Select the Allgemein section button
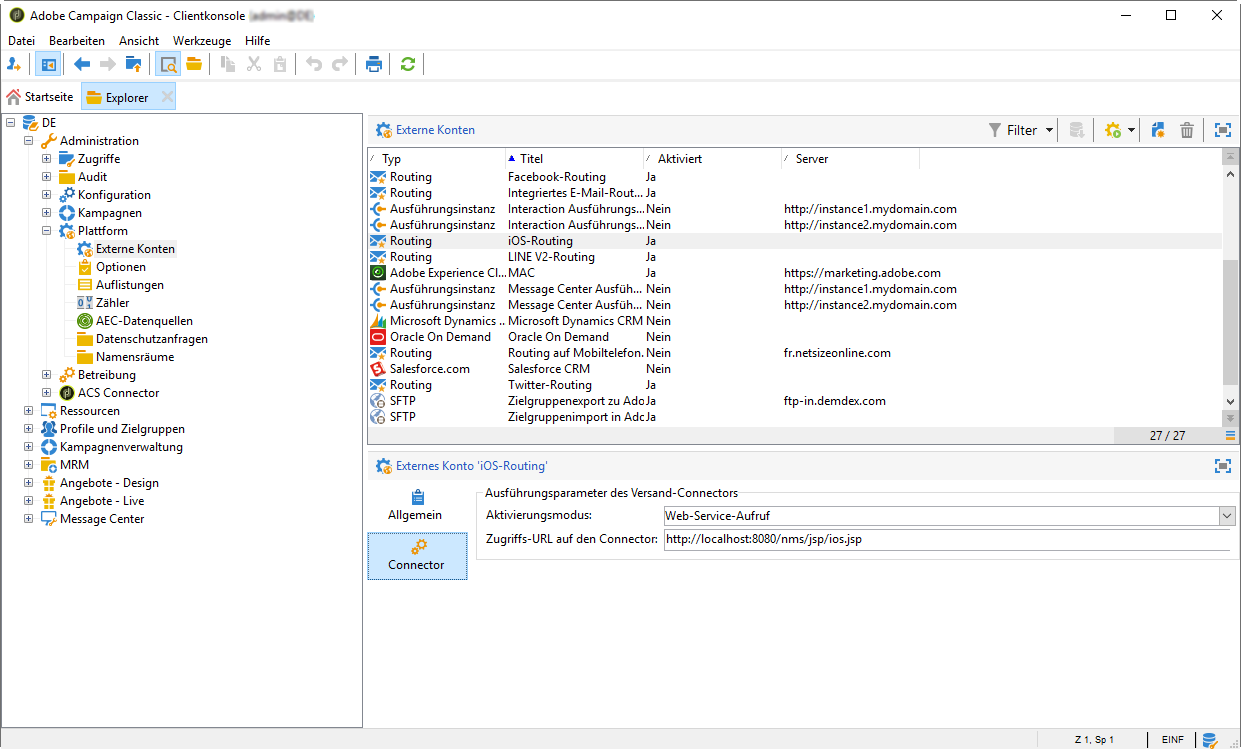Screen dimensions: 1241x749 (415, 505)
